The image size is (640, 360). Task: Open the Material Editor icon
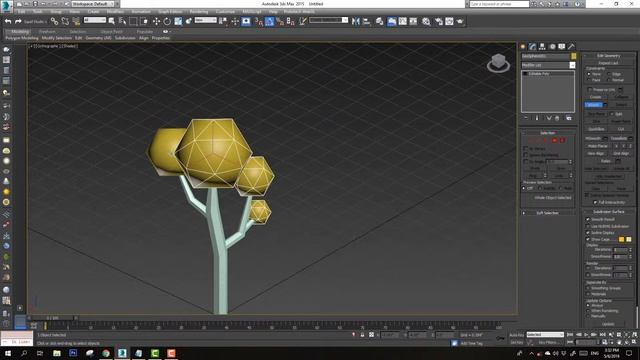tap(426, 21)
